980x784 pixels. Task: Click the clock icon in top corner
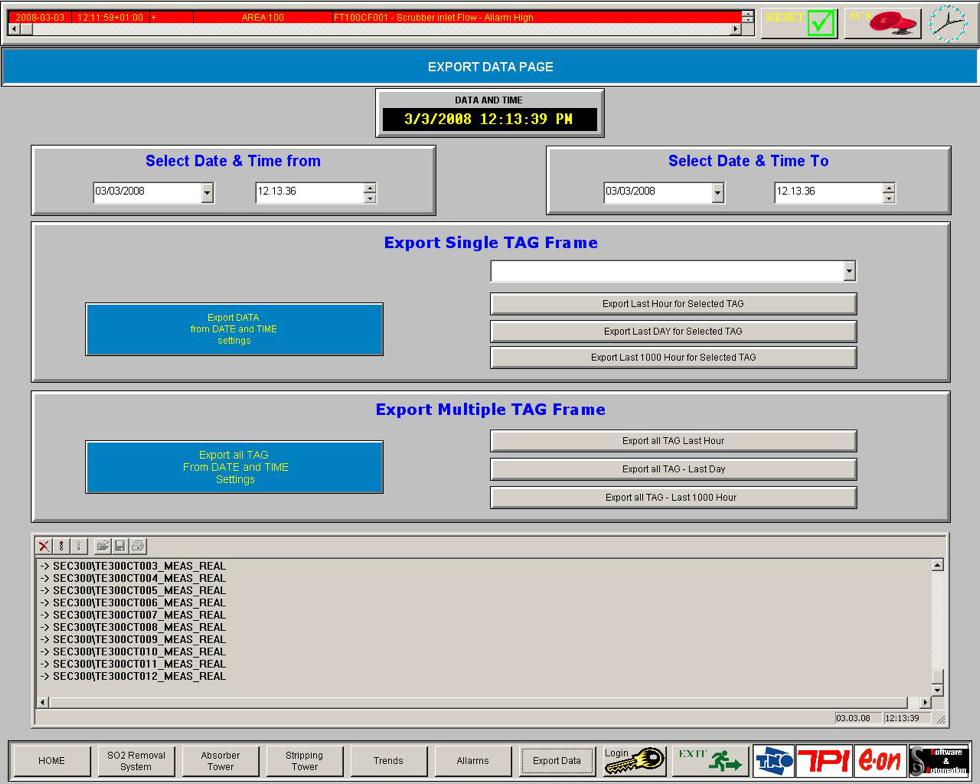coord(948,22)
